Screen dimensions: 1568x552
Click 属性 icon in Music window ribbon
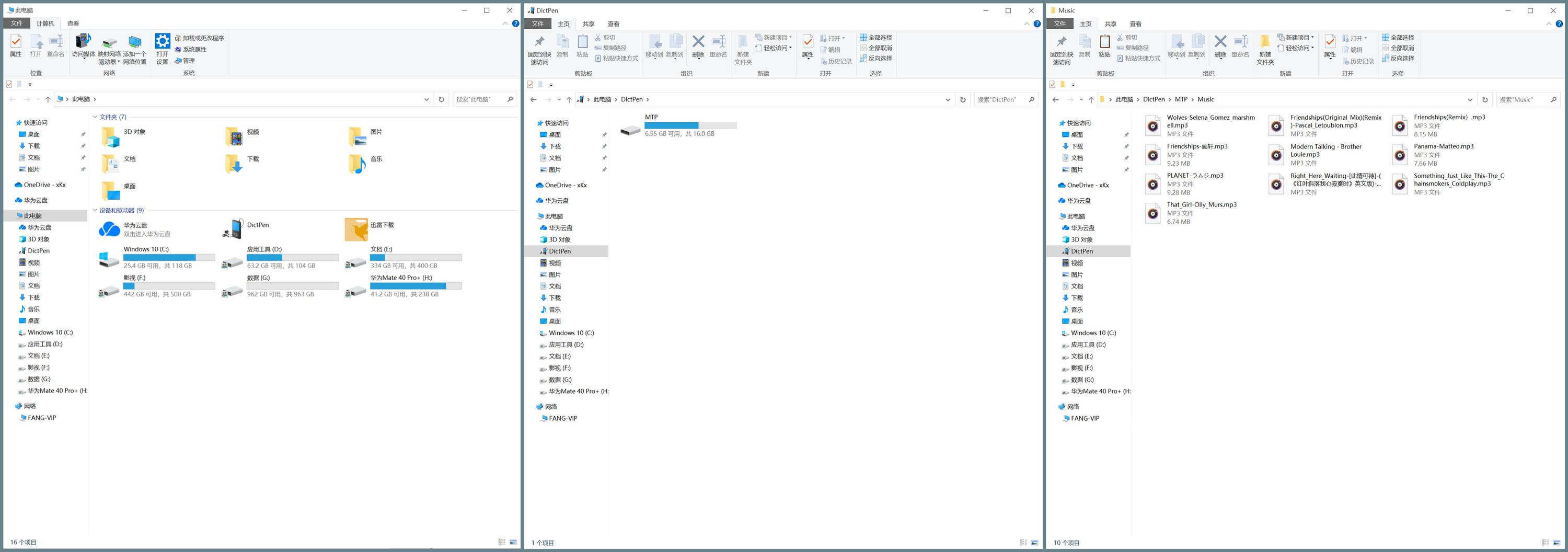(1330, 46)
